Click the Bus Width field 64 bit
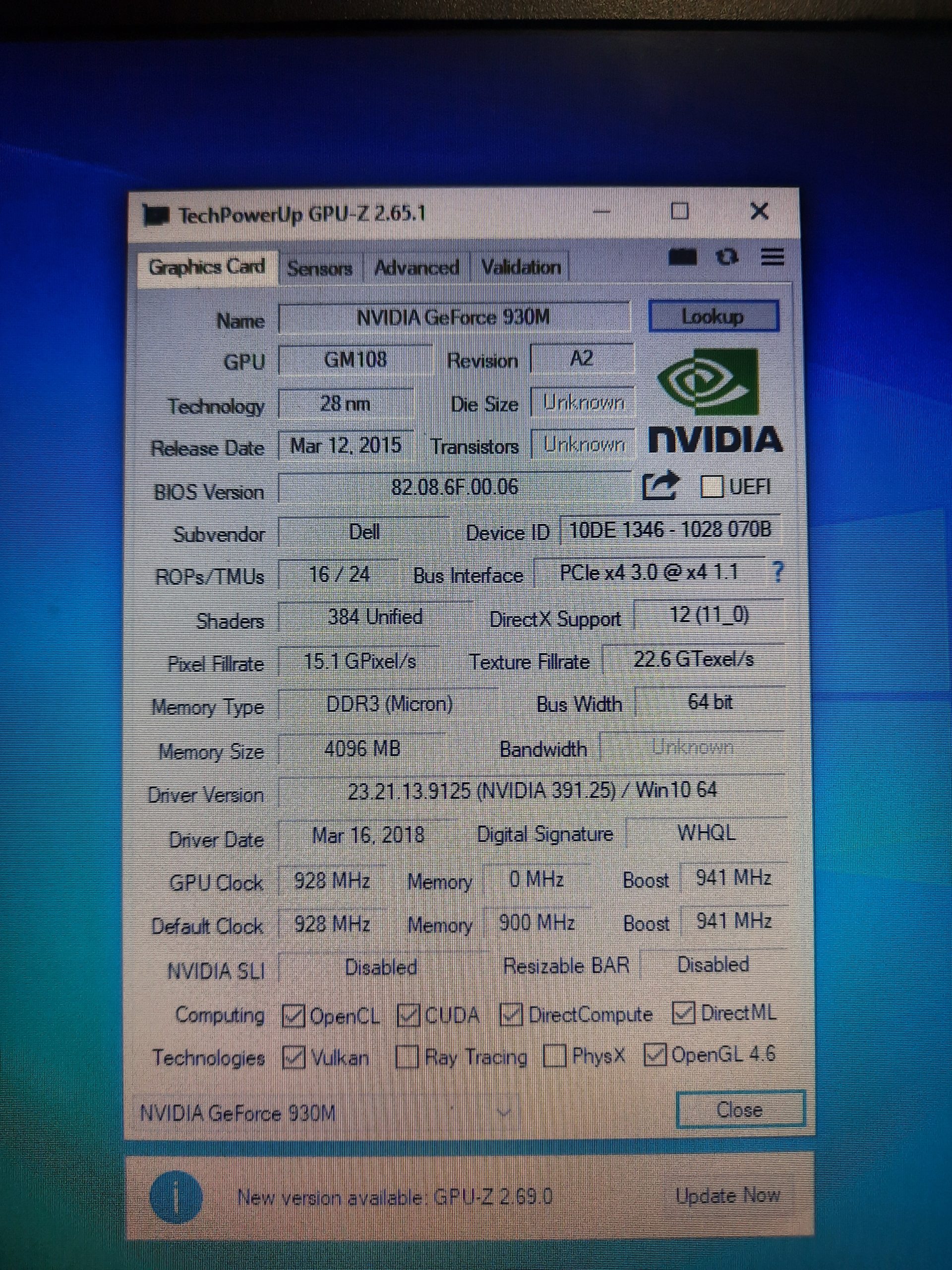 point(711,701)
